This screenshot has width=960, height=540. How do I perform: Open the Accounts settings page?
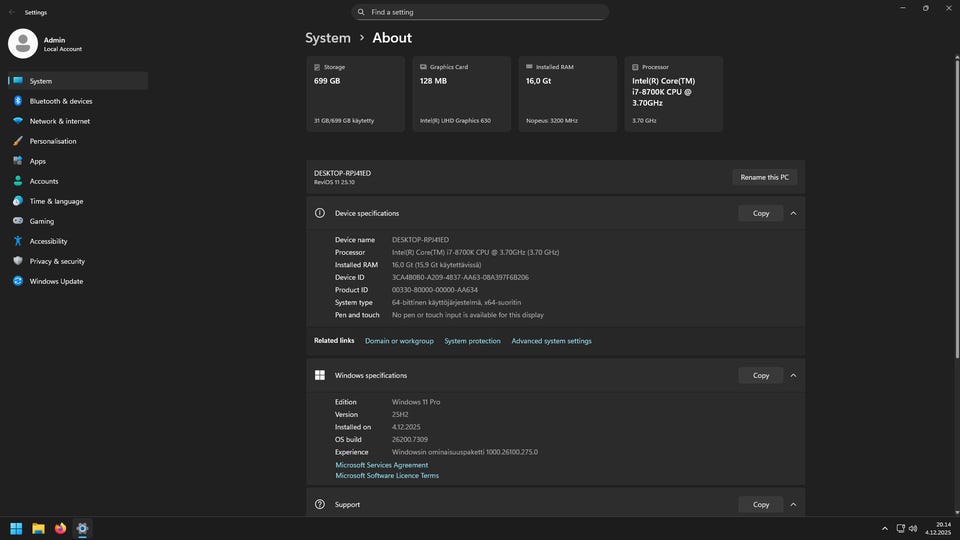tap(43, 181)
